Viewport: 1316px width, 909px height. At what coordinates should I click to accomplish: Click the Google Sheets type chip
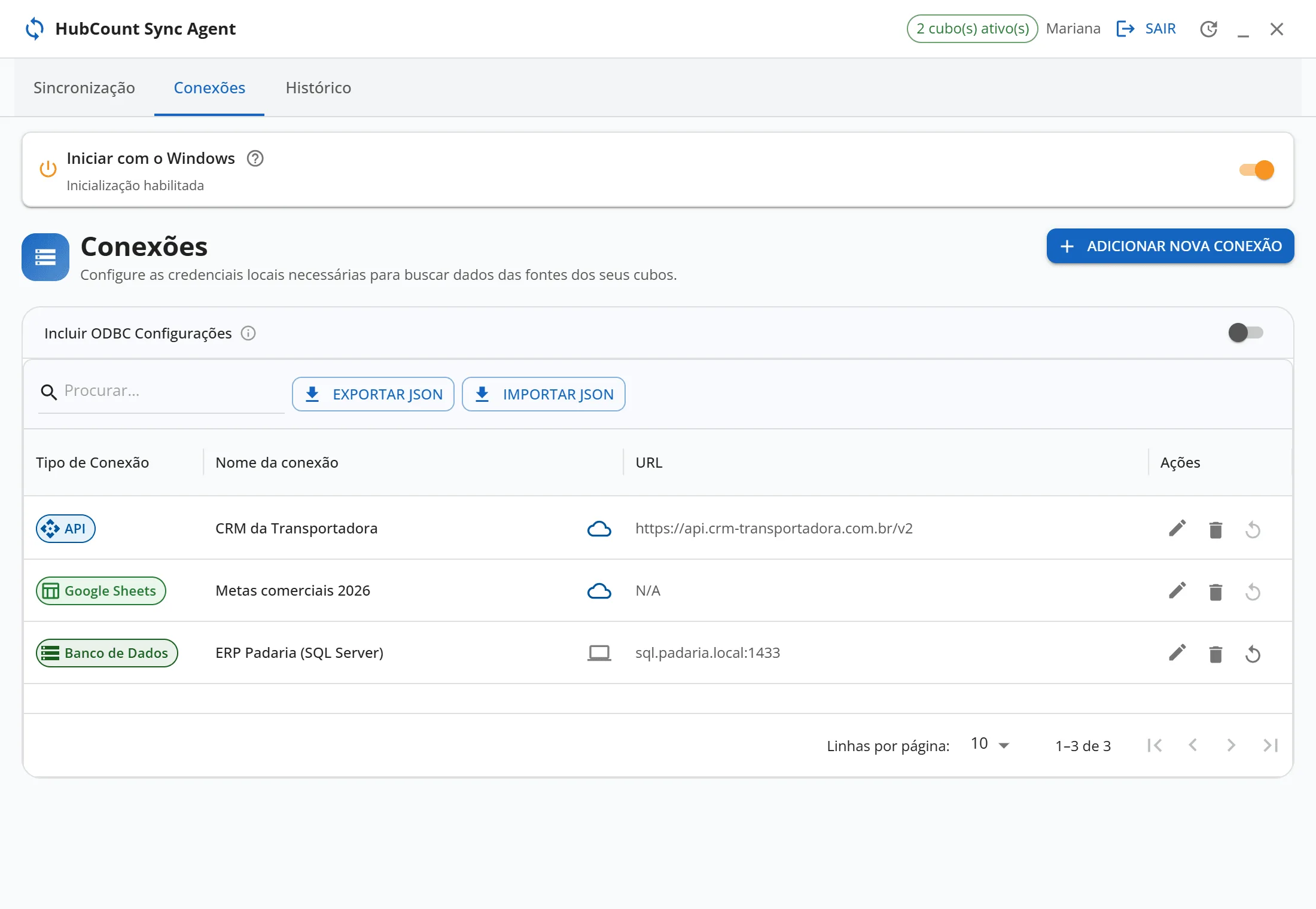(101, 591)
